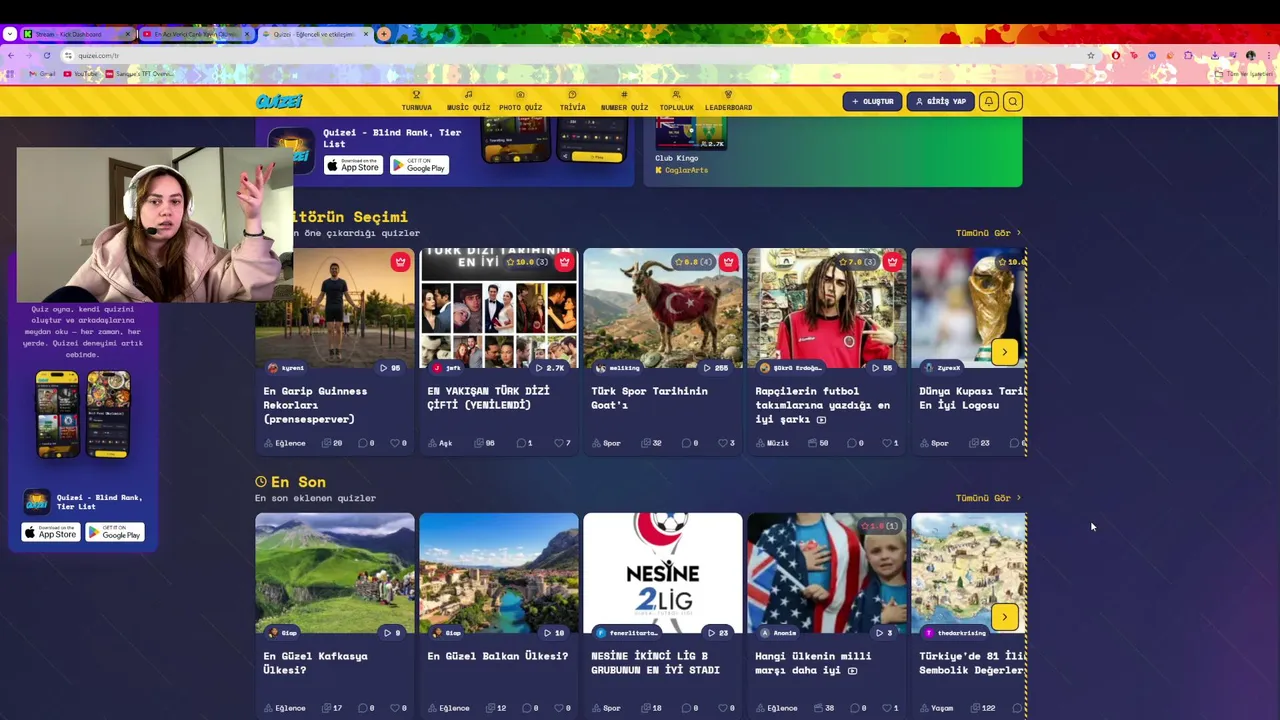The height and width of the screenshot is (720, 1280).
Task: Open the Turnuva nav item
Action: tap(416, 101)
